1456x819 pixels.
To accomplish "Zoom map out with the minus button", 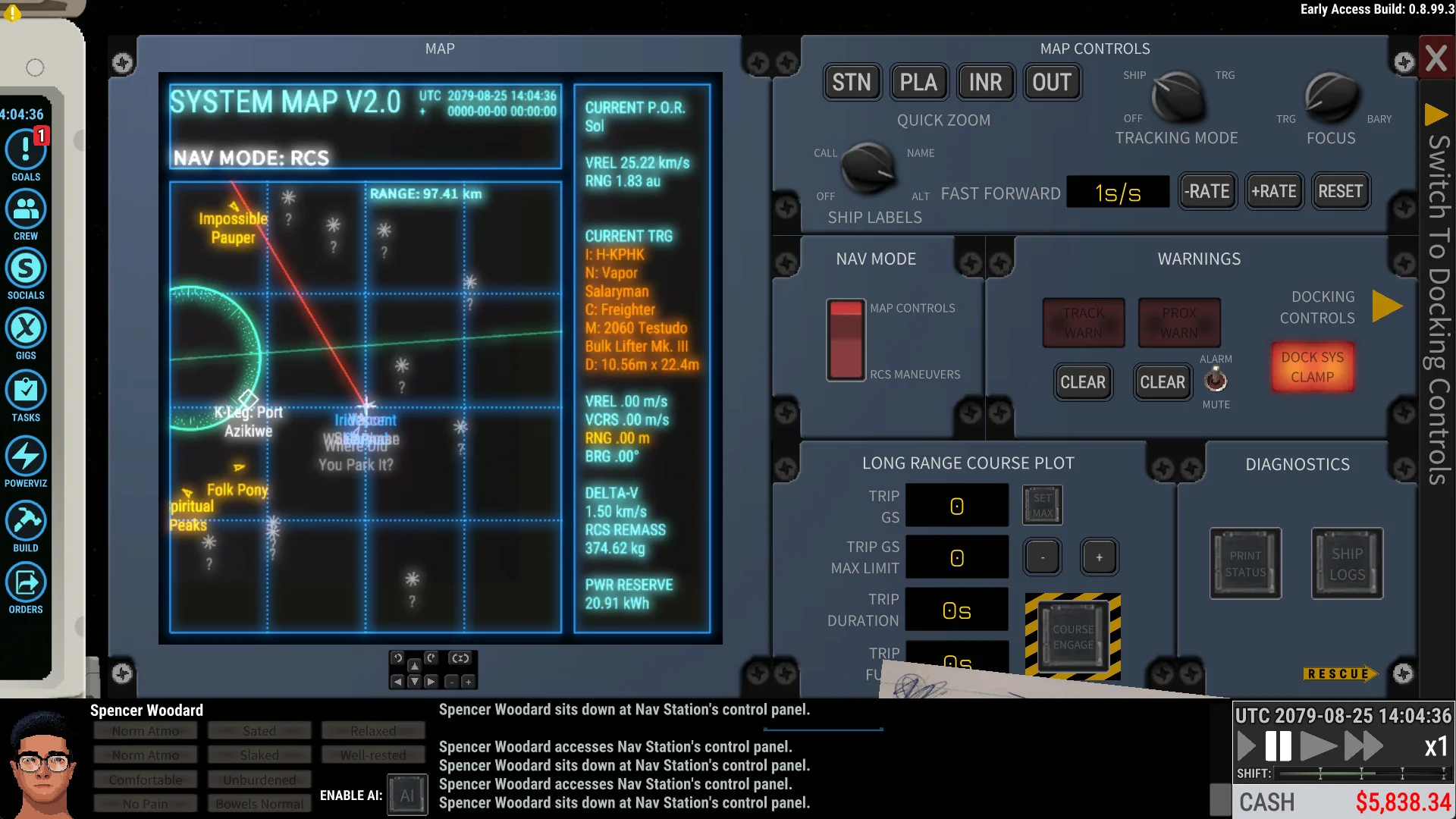I will click(452, 682).
